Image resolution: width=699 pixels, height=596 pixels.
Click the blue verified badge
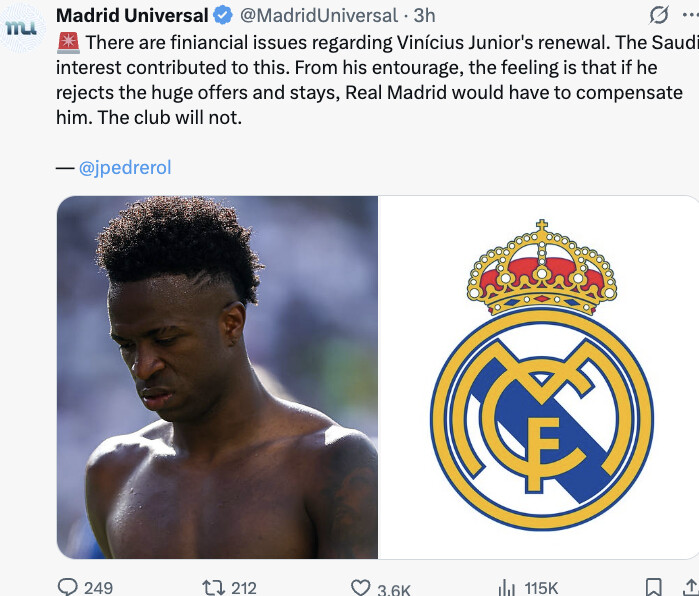point(223,16)
